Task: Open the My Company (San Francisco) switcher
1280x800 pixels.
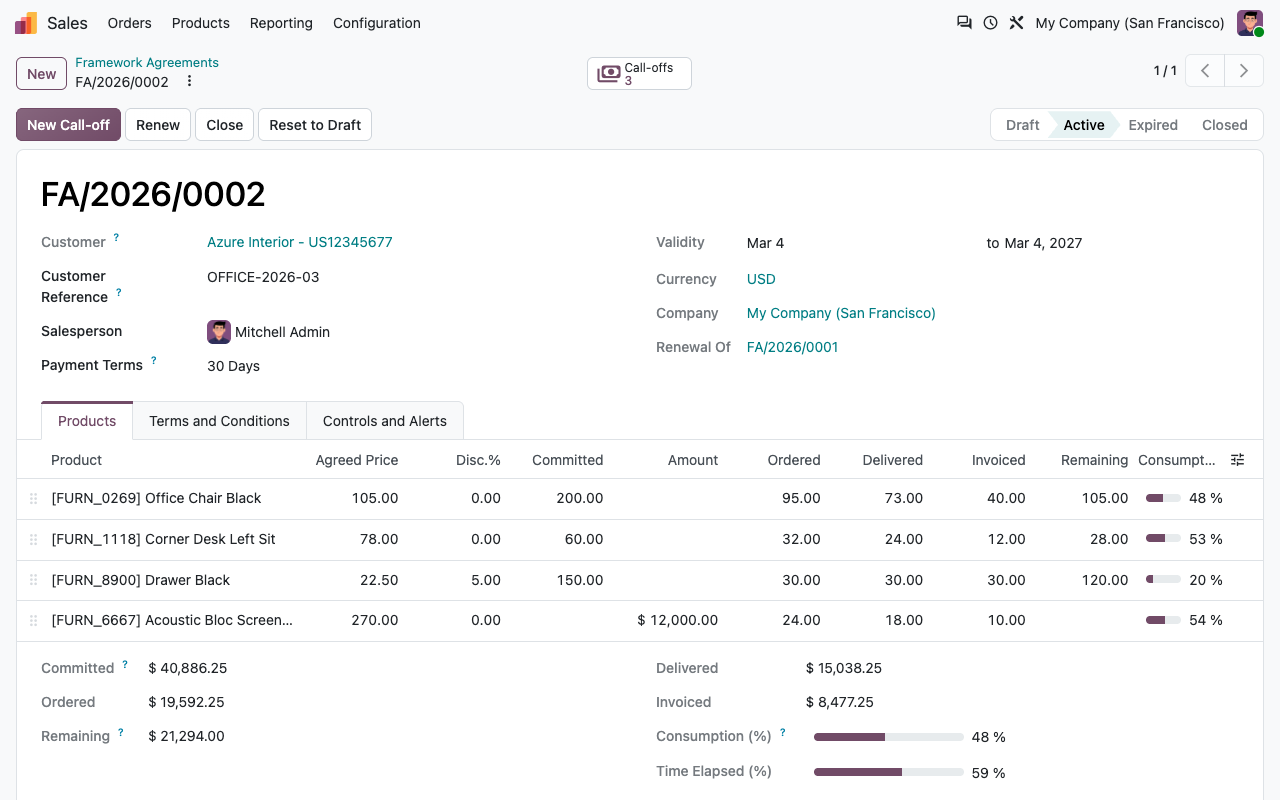Action: (x=1130, y=23)
